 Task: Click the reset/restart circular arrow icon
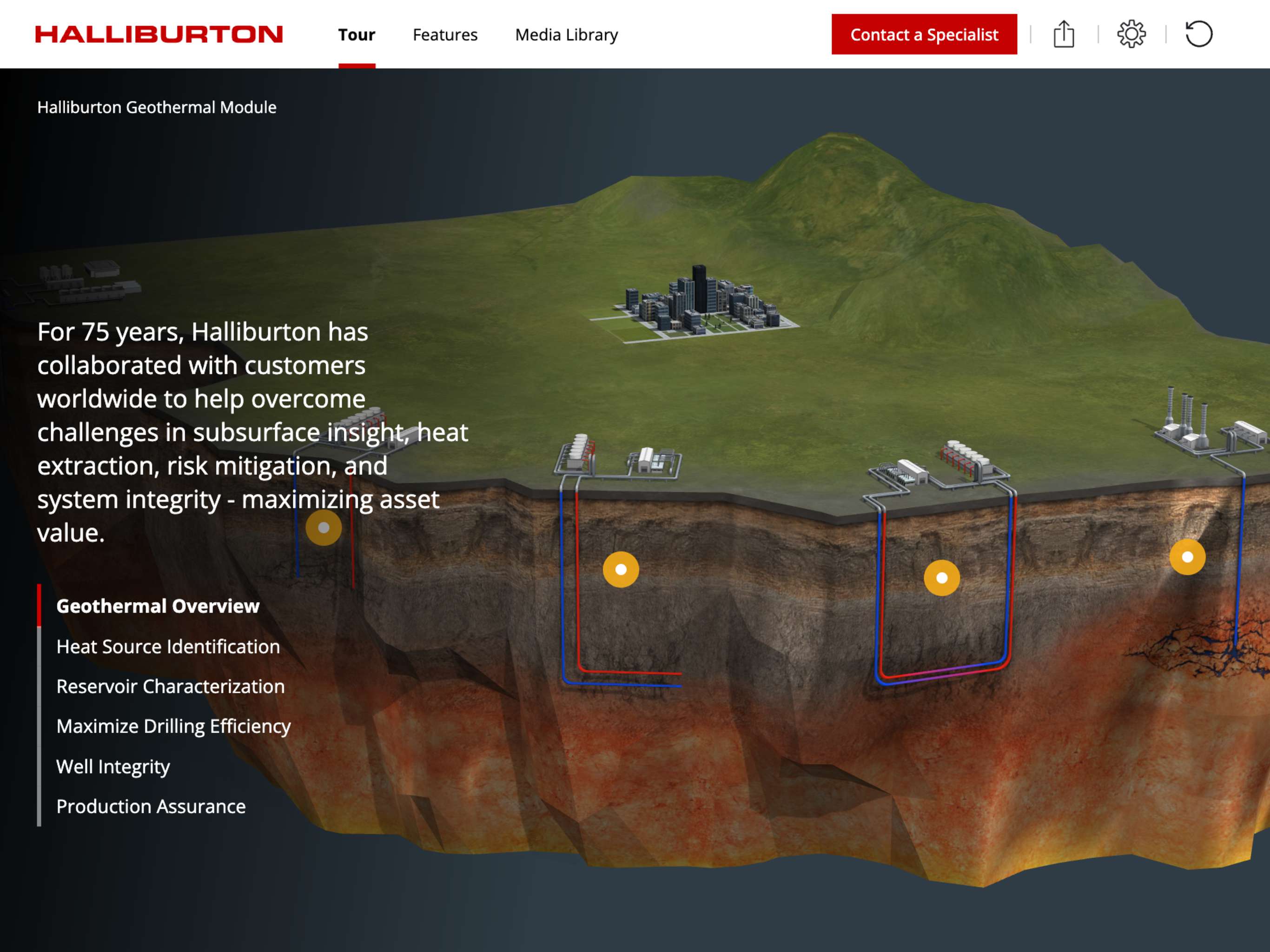[x=1199, y=34]
